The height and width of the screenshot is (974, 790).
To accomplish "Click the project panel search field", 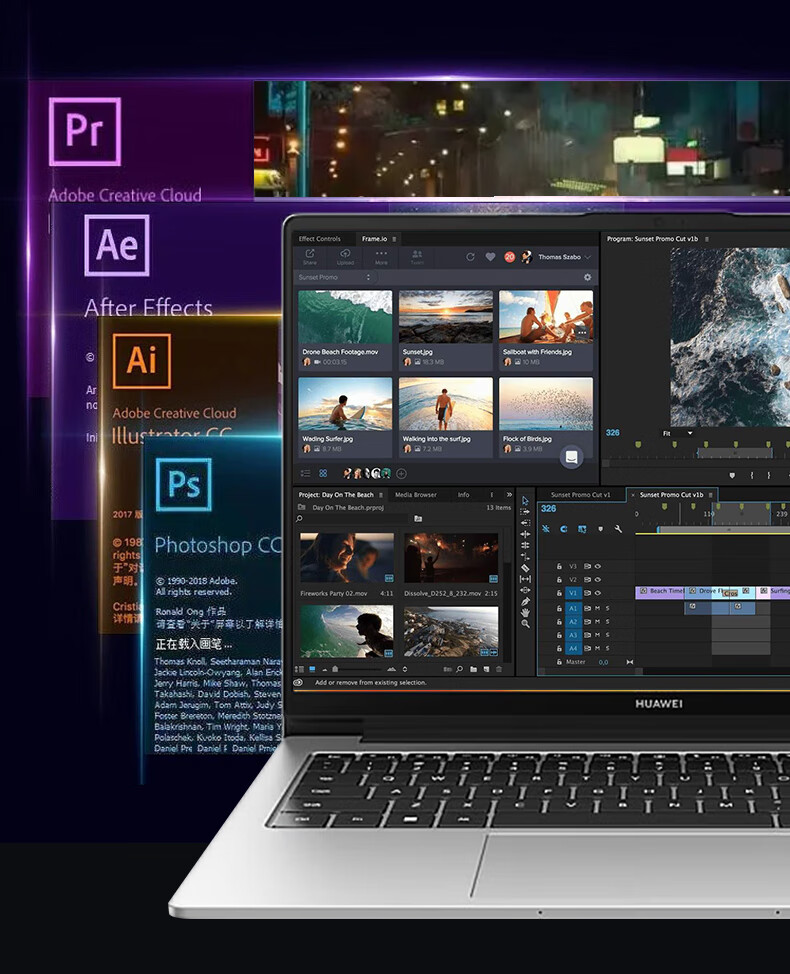I will 353,519.
